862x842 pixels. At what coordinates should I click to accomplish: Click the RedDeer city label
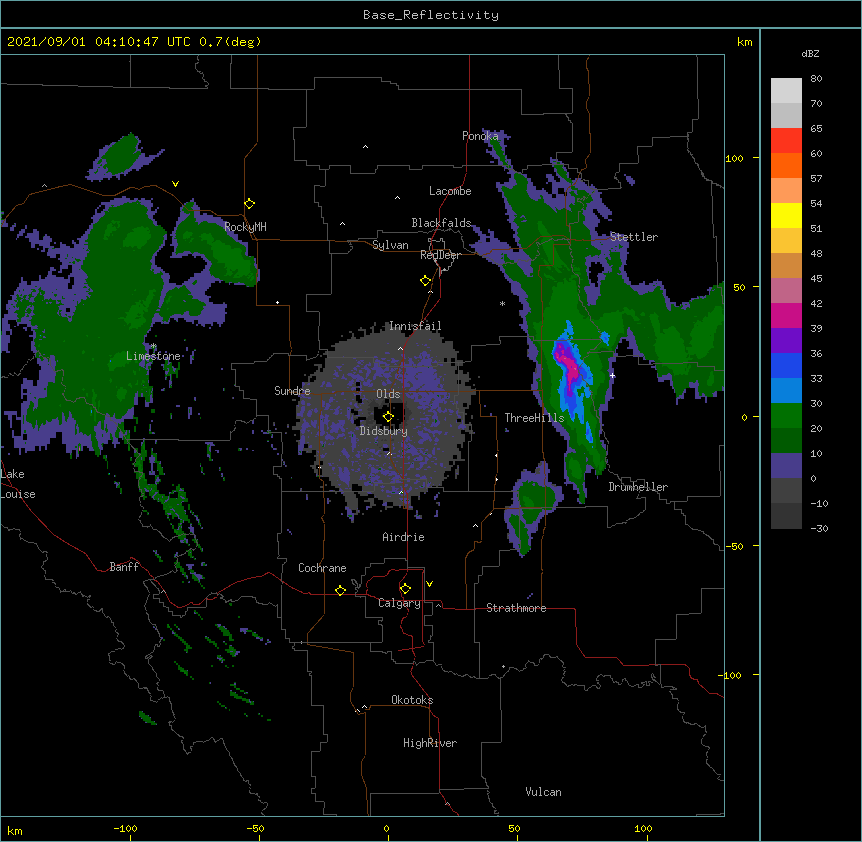[440, 255]
